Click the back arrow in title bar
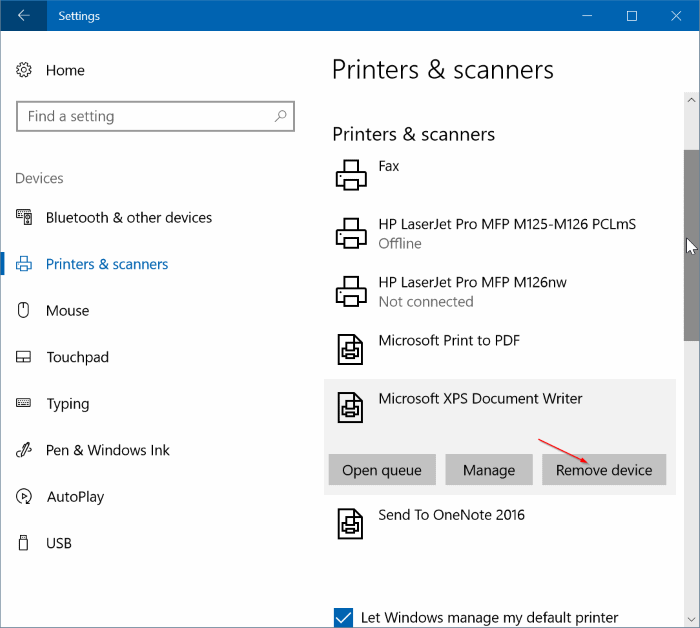The height and width of the screenshot is (628, 700). (x=23, y=16)
